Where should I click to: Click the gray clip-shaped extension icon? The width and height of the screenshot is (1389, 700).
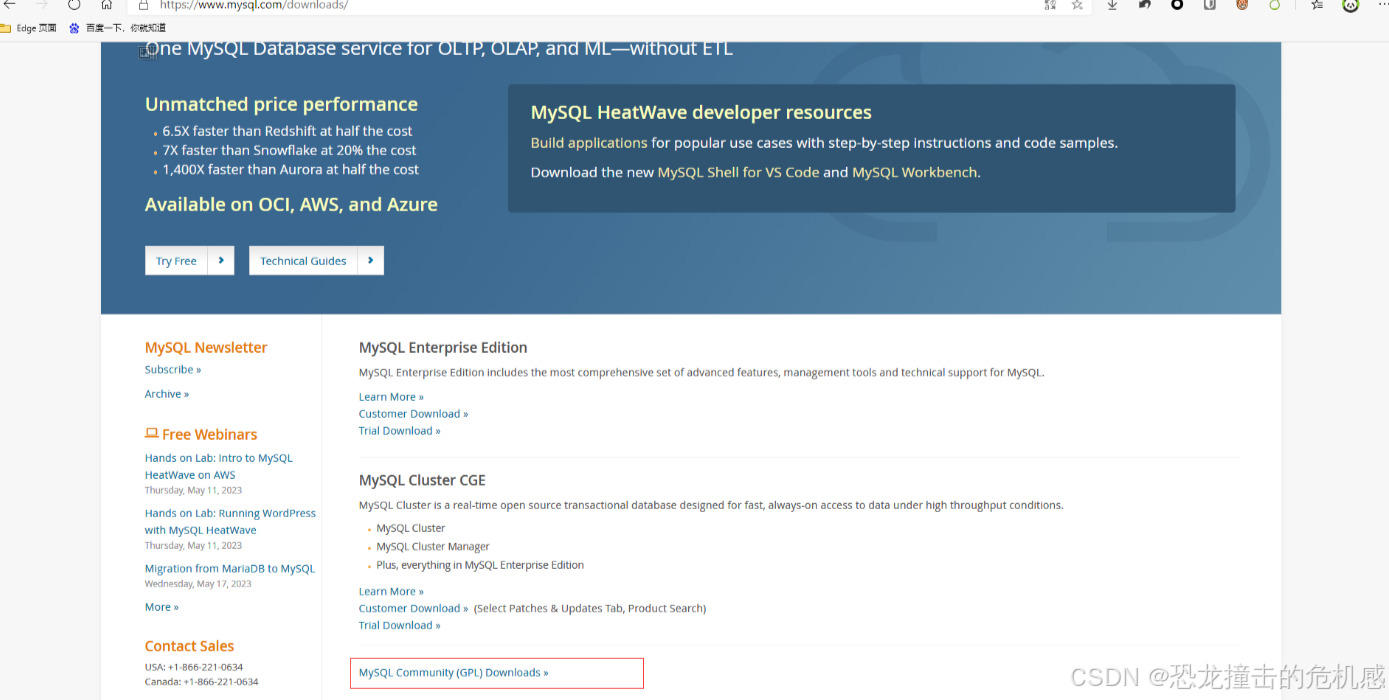[1210, 5]
